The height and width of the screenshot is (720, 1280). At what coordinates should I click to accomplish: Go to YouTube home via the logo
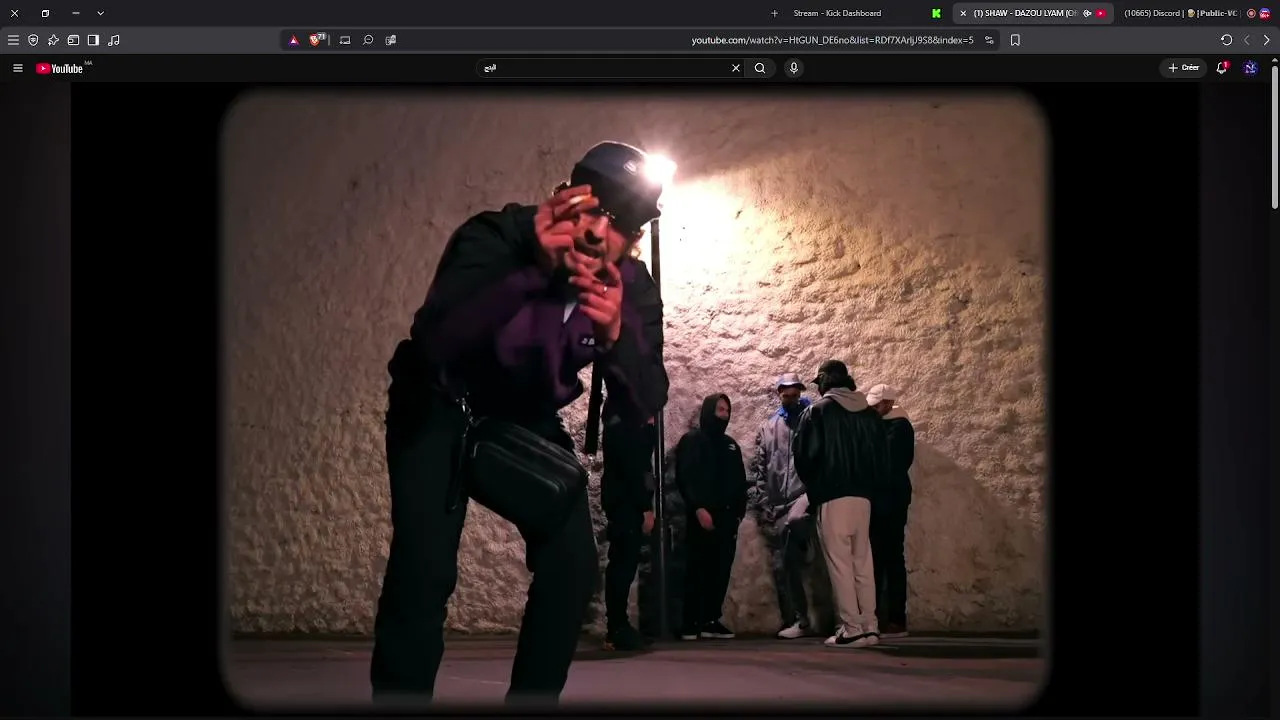[60, 68]
